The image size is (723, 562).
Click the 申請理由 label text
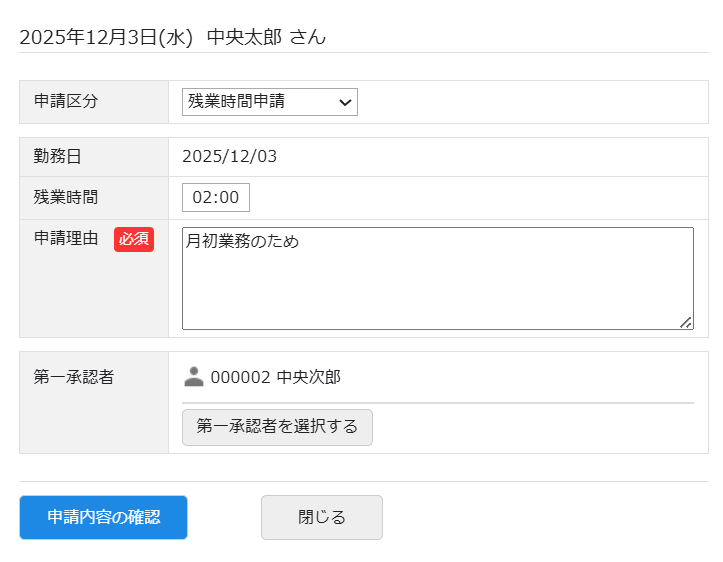(x=66, y=239)
